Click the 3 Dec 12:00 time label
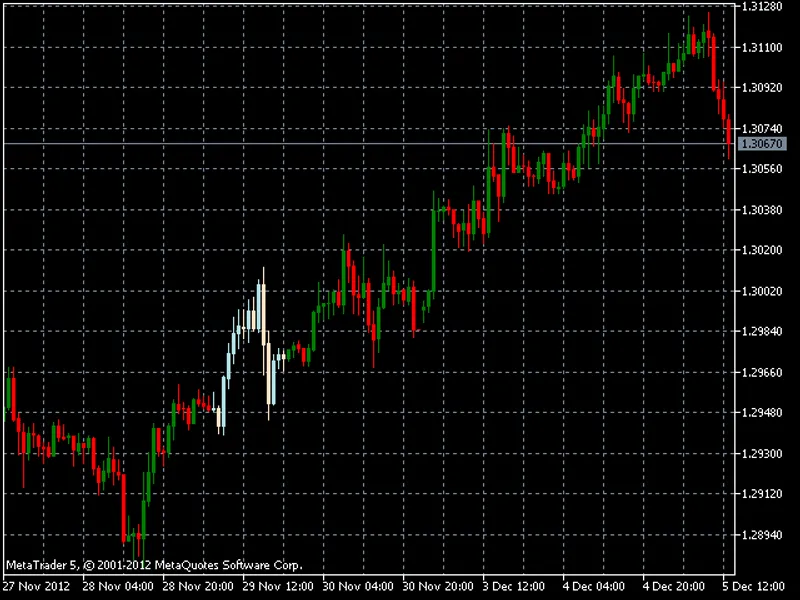Screen dimensions: 800x600 point(514,586)
